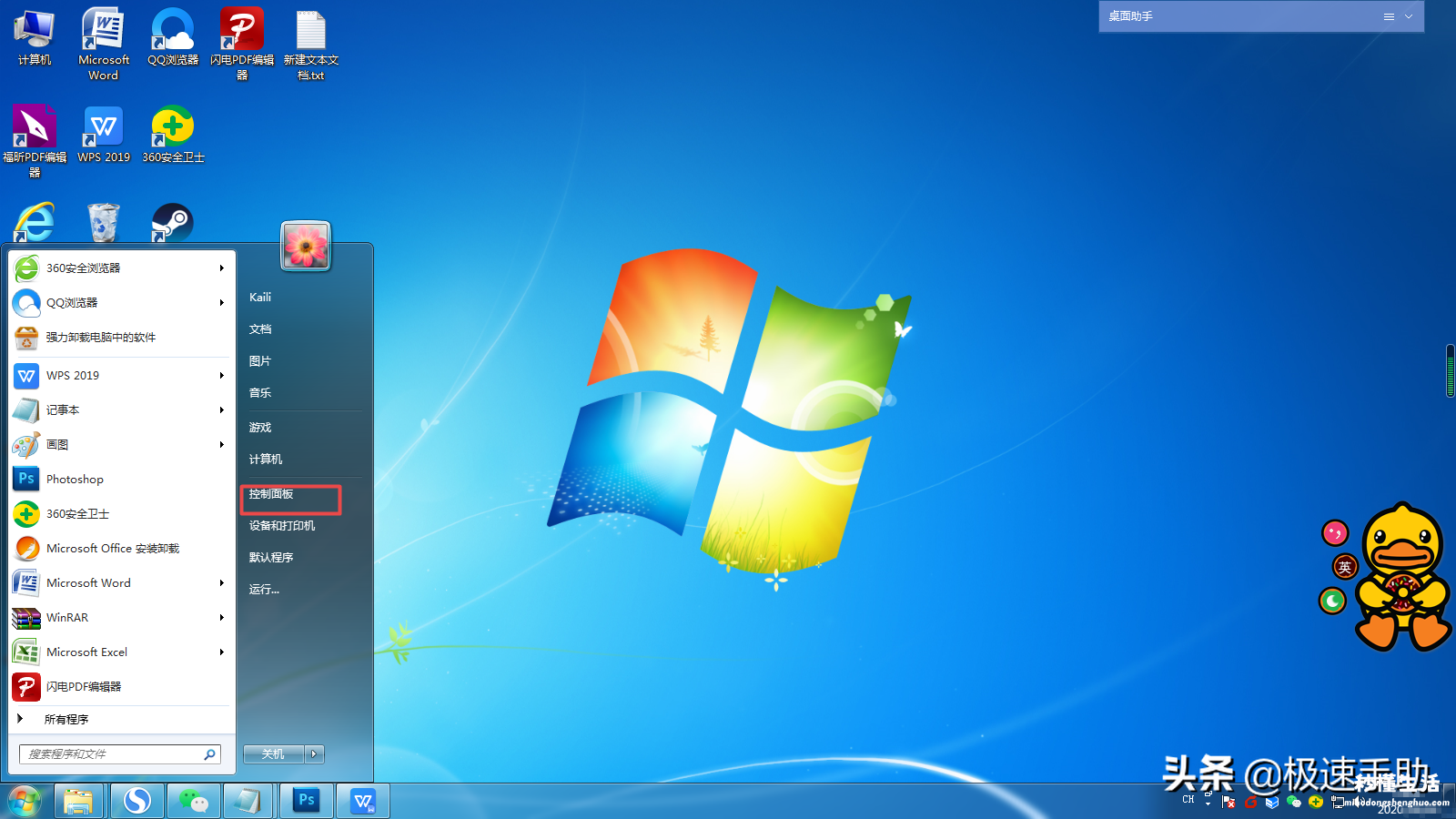
Task: Select 新建文本文档.txt file on desktop
Action: point(311,45)
